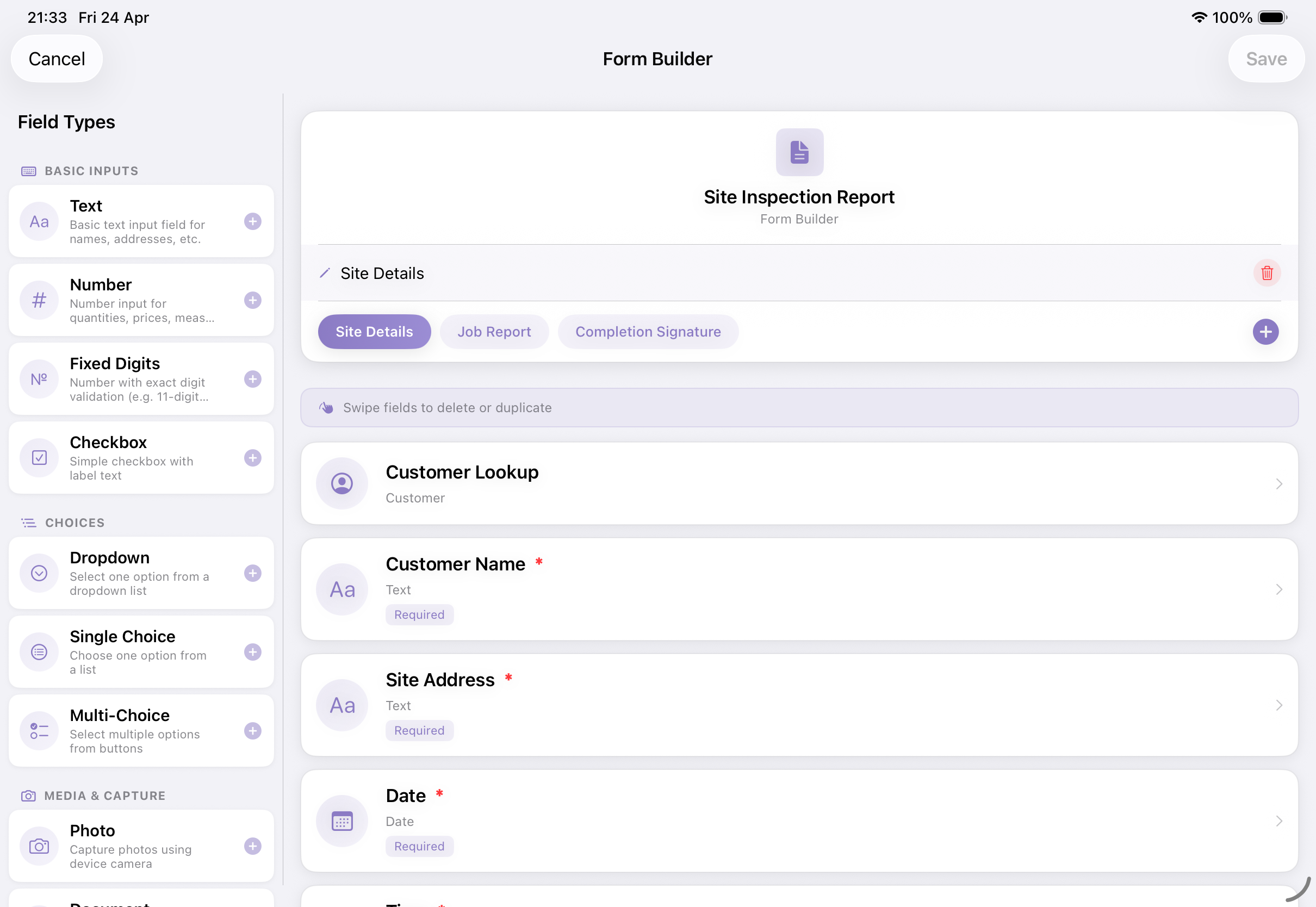Click the Aa icon on Site Address field
Image resolution: width=1316 pixels, height=907 pixels.
point(342,705)
